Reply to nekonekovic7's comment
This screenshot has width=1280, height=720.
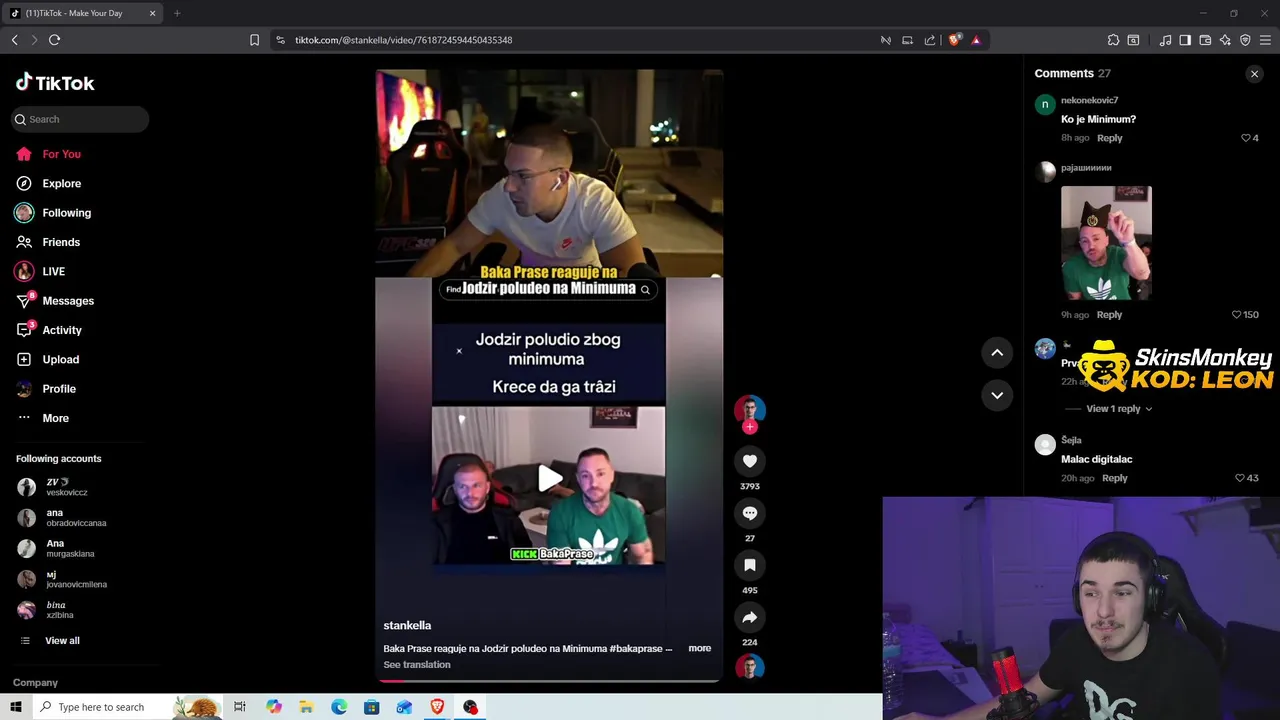point(1109,138)
